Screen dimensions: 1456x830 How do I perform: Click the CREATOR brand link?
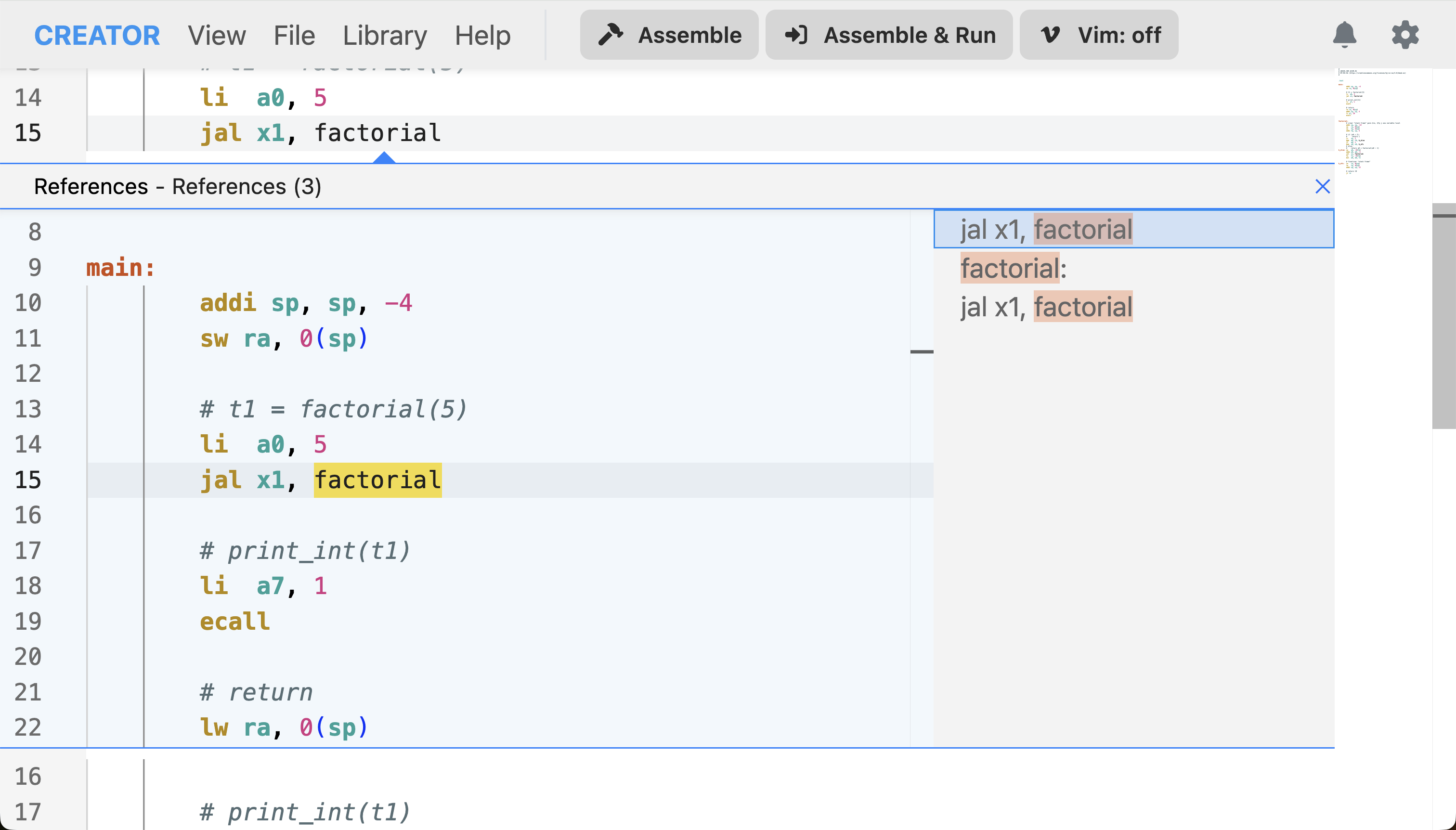(97, 35)
